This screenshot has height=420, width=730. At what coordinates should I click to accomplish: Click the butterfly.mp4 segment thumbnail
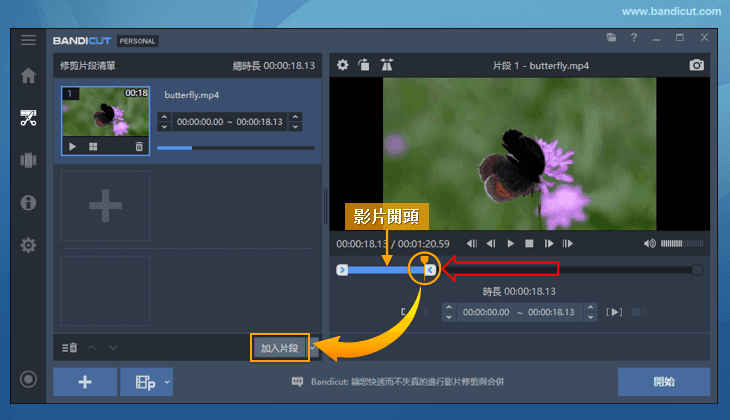pyautogui.click(x=105, y=112)
